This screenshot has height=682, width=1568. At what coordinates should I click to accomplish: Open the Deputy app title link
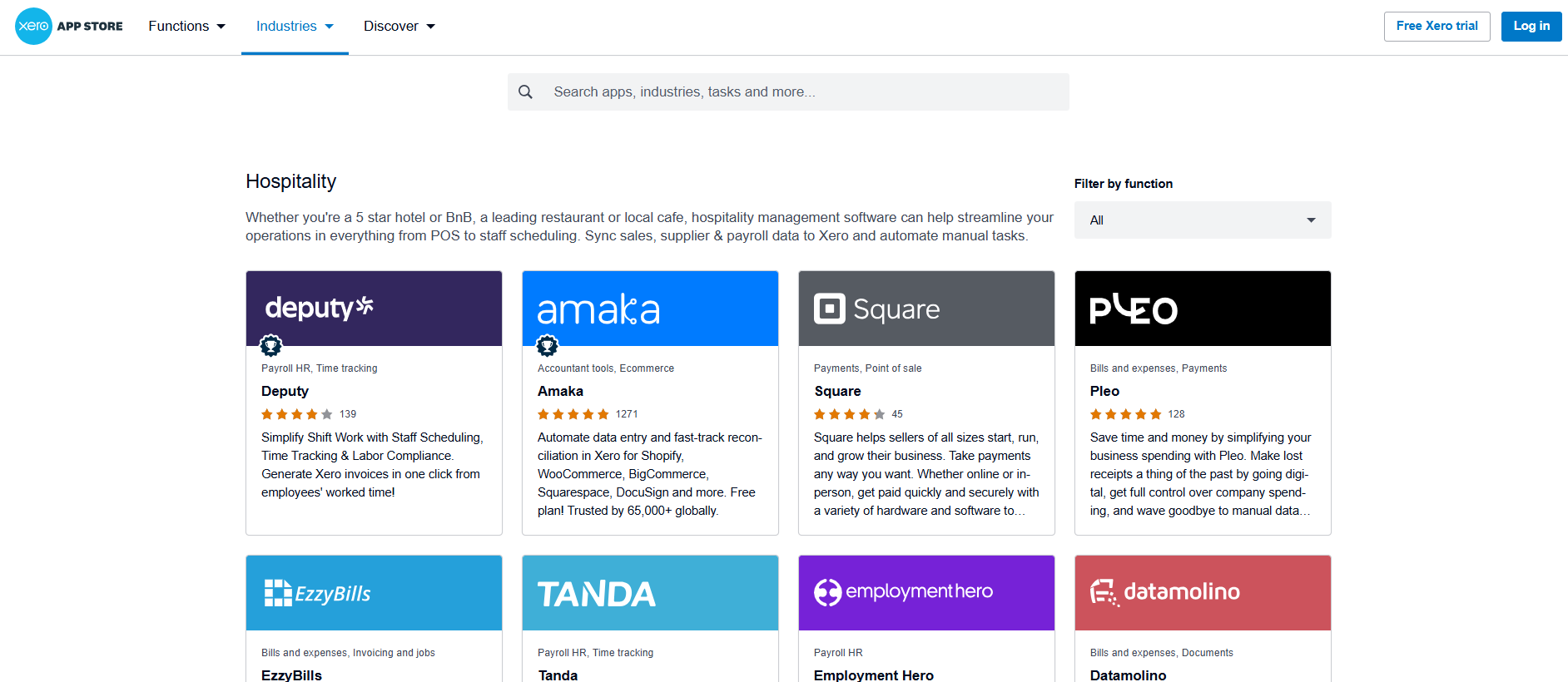click(285, 391)
